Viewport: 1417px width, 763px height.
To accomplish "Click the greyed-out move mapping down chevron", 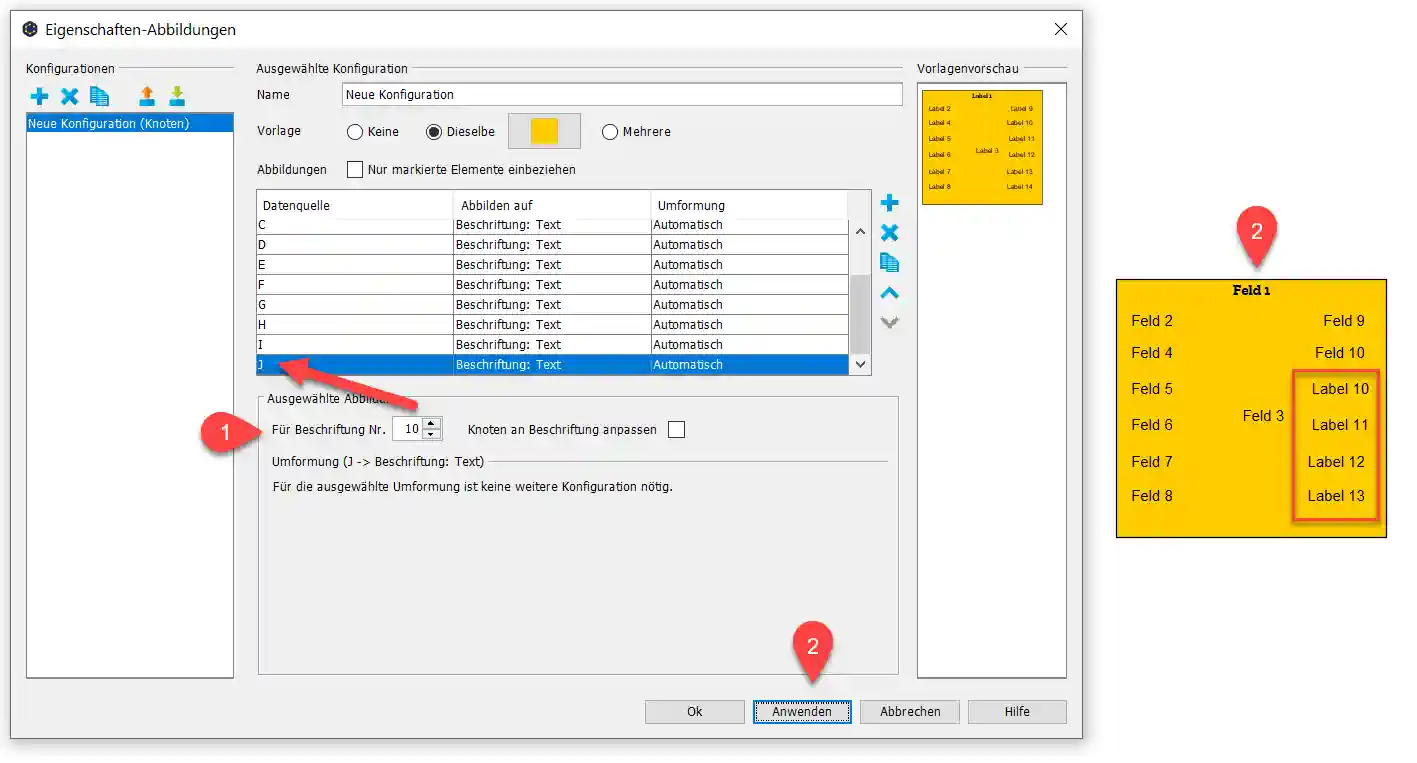I will click(889, 323).
